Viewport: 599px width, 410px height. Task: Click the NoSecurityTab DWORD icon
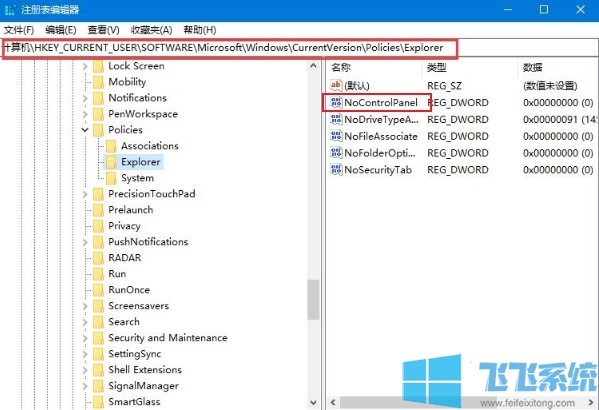click(336, 170)
